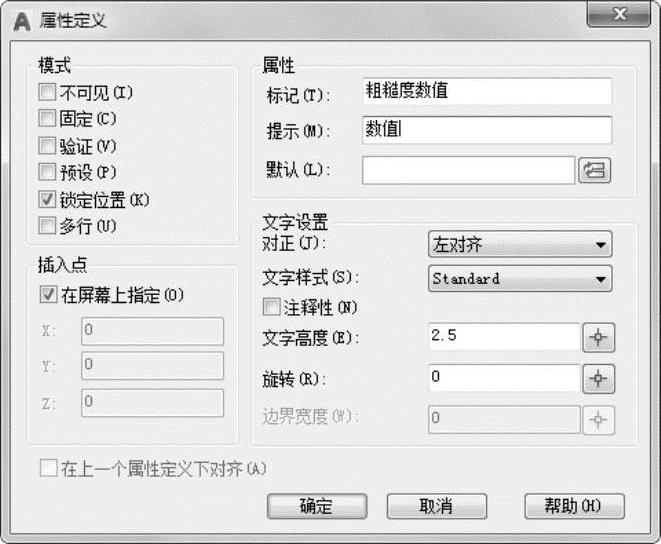Click the 标记 (Tag) input field

[486, 91]
